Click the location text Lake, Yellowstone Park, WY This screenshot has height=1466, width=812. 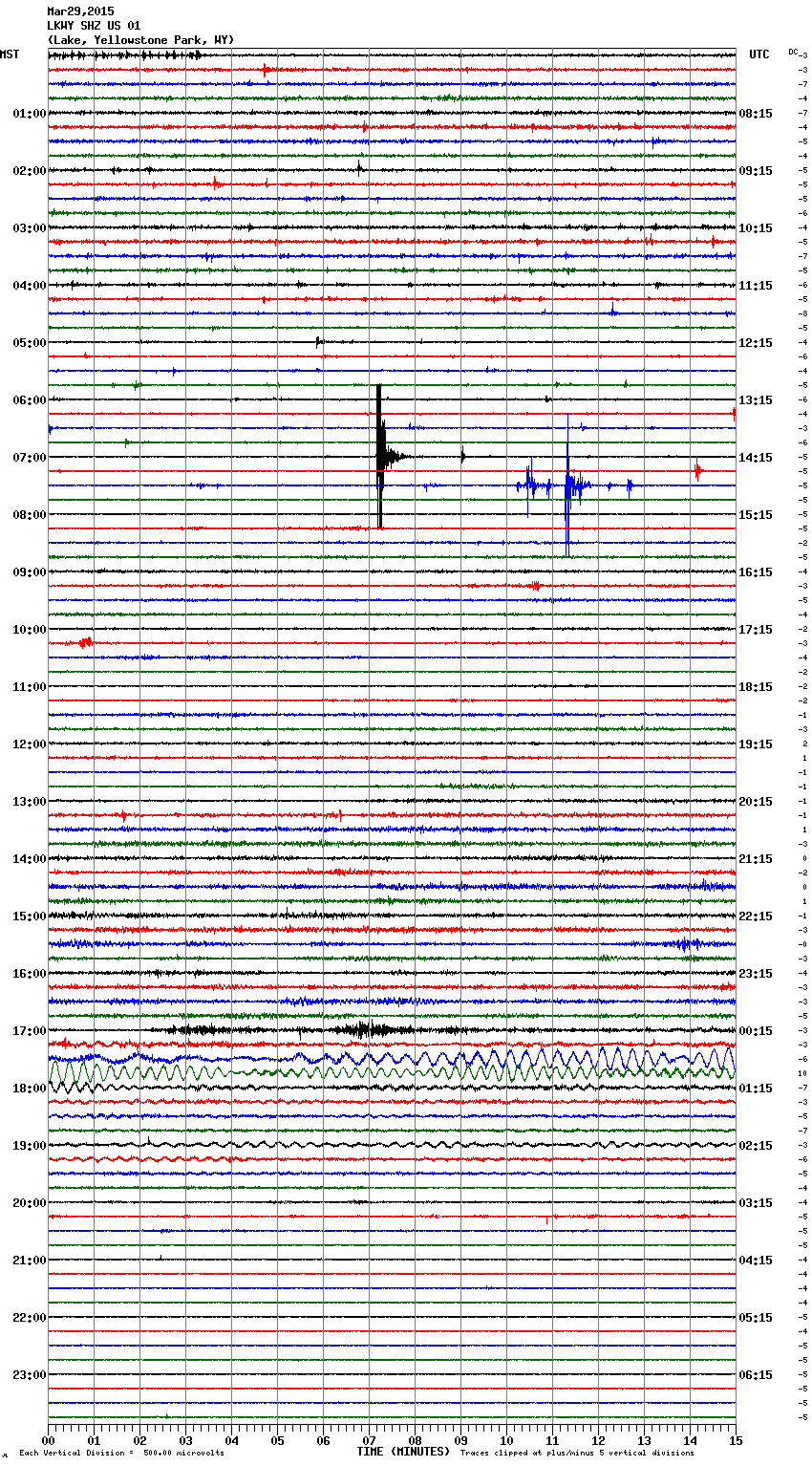pos(140,40)
